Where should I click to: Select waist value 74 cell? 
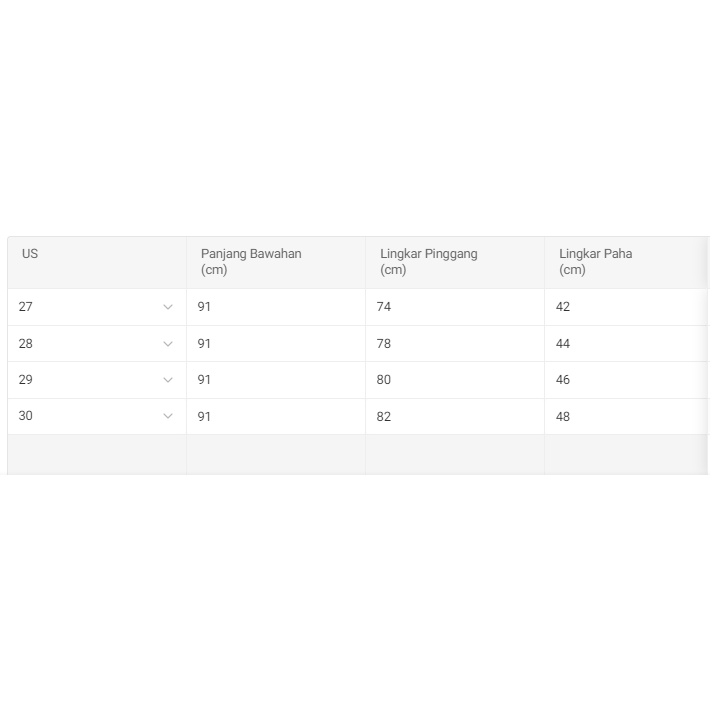(x=384, y=307)
